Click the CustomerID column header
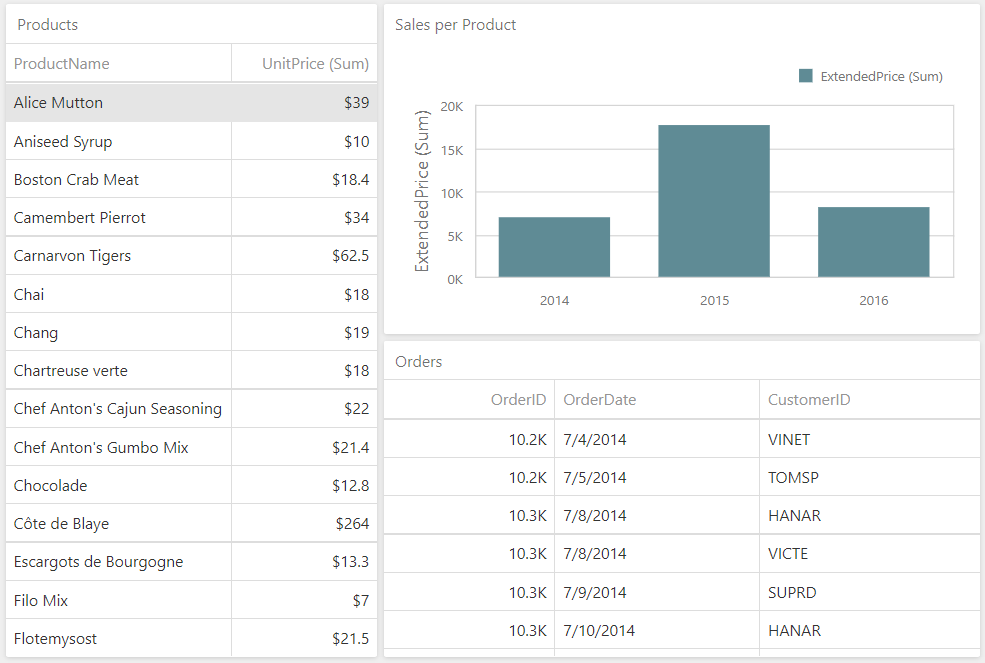985x663 pixels. pyautogui.click(x=809, y=400)
